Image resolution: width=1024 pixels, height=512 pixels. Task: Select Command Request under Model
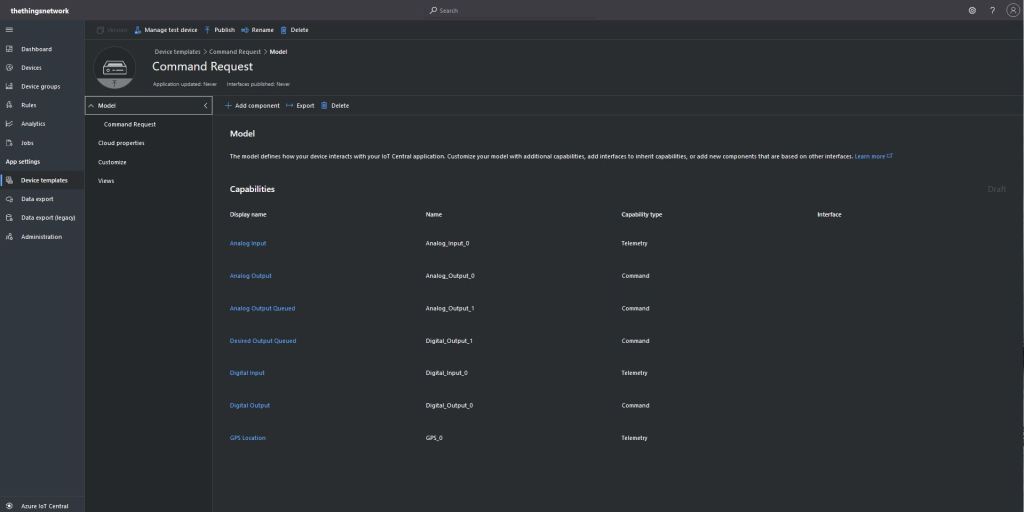130,124
